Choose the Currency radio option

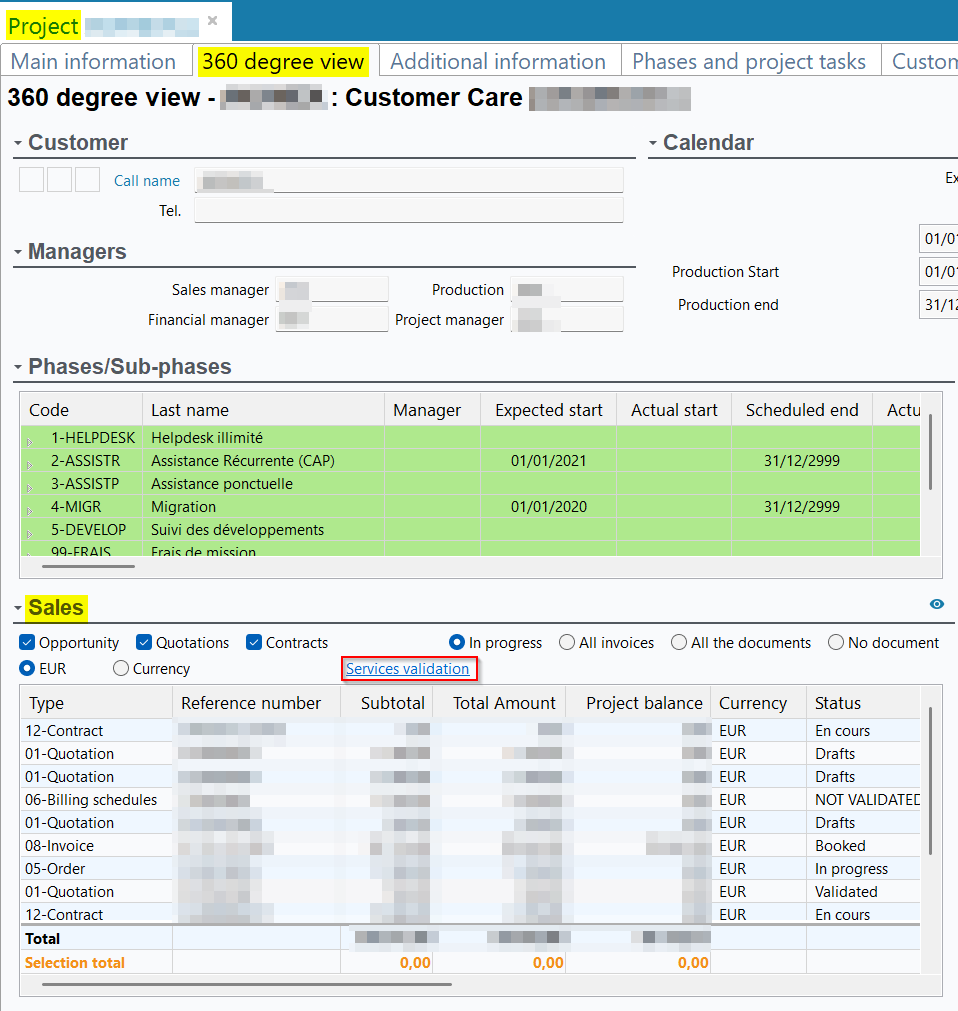121,669
